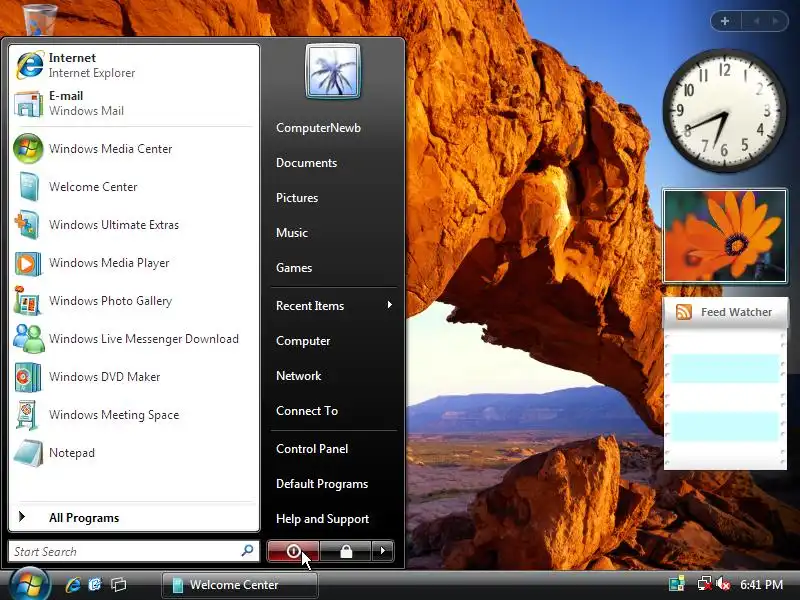Add gadget with sidebar plus button
Viewport: 800px width, 600px height.
pos(724,21)
